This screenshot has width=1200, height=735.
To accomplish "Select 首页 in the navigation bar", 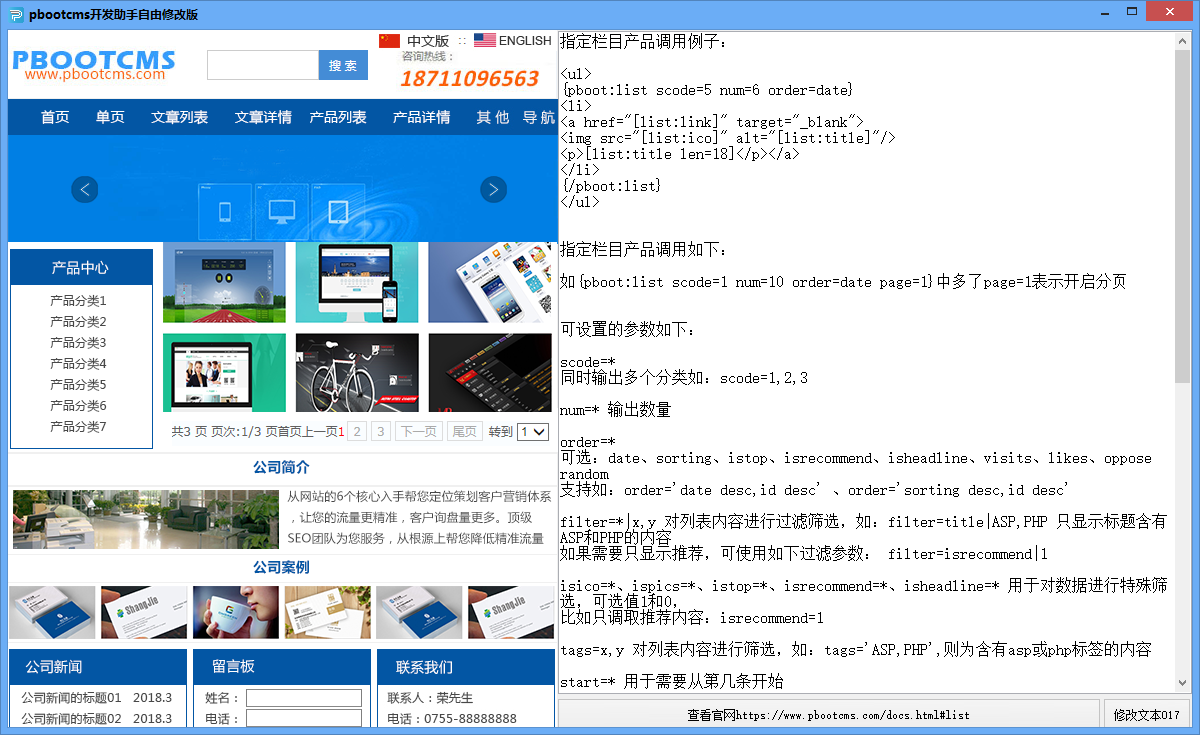I will pos(55,117).
